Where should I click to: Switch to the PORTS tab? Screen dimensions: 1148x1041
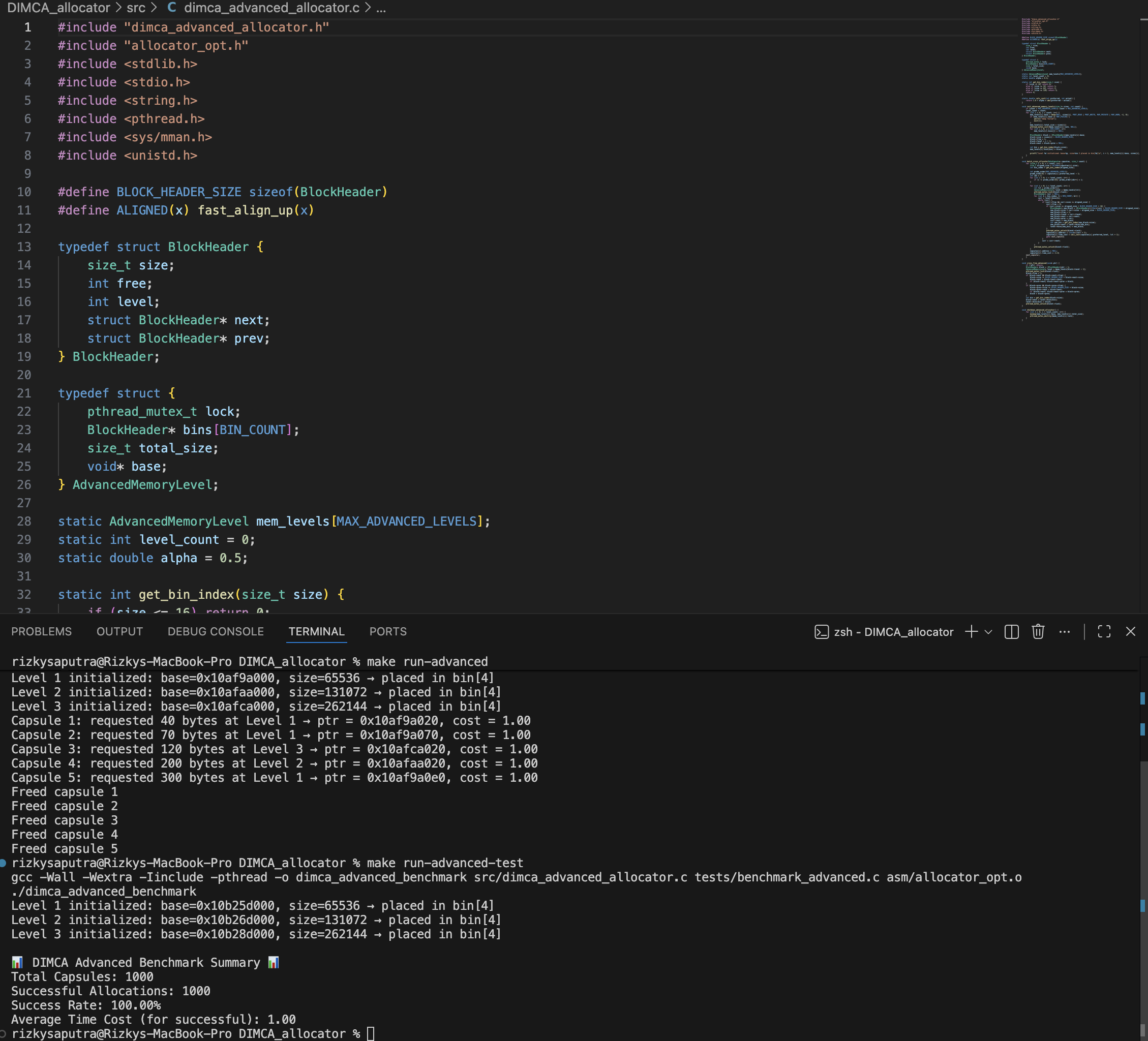click(388, 632)
